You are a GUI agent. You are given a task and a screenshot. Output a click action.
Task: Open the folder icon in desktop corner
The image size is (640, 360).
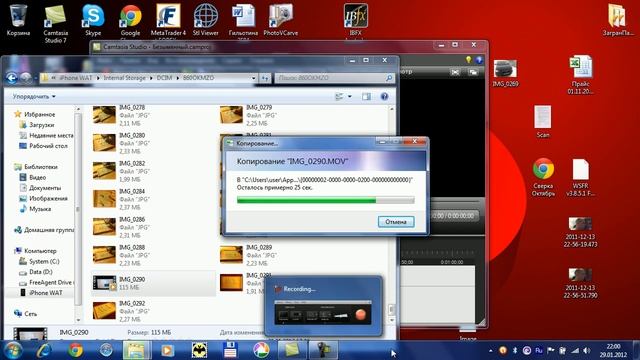(618, 20)
